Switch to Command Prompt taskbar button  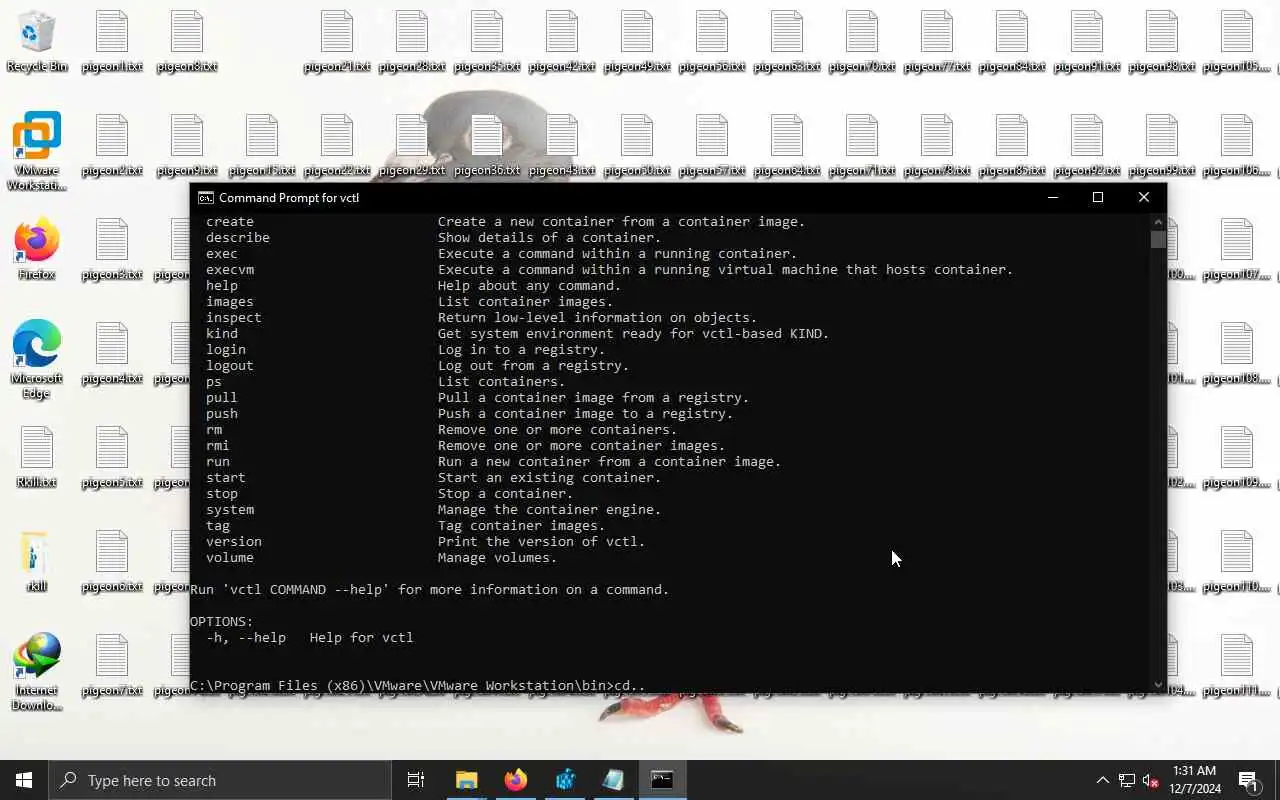tap(662, 780)
